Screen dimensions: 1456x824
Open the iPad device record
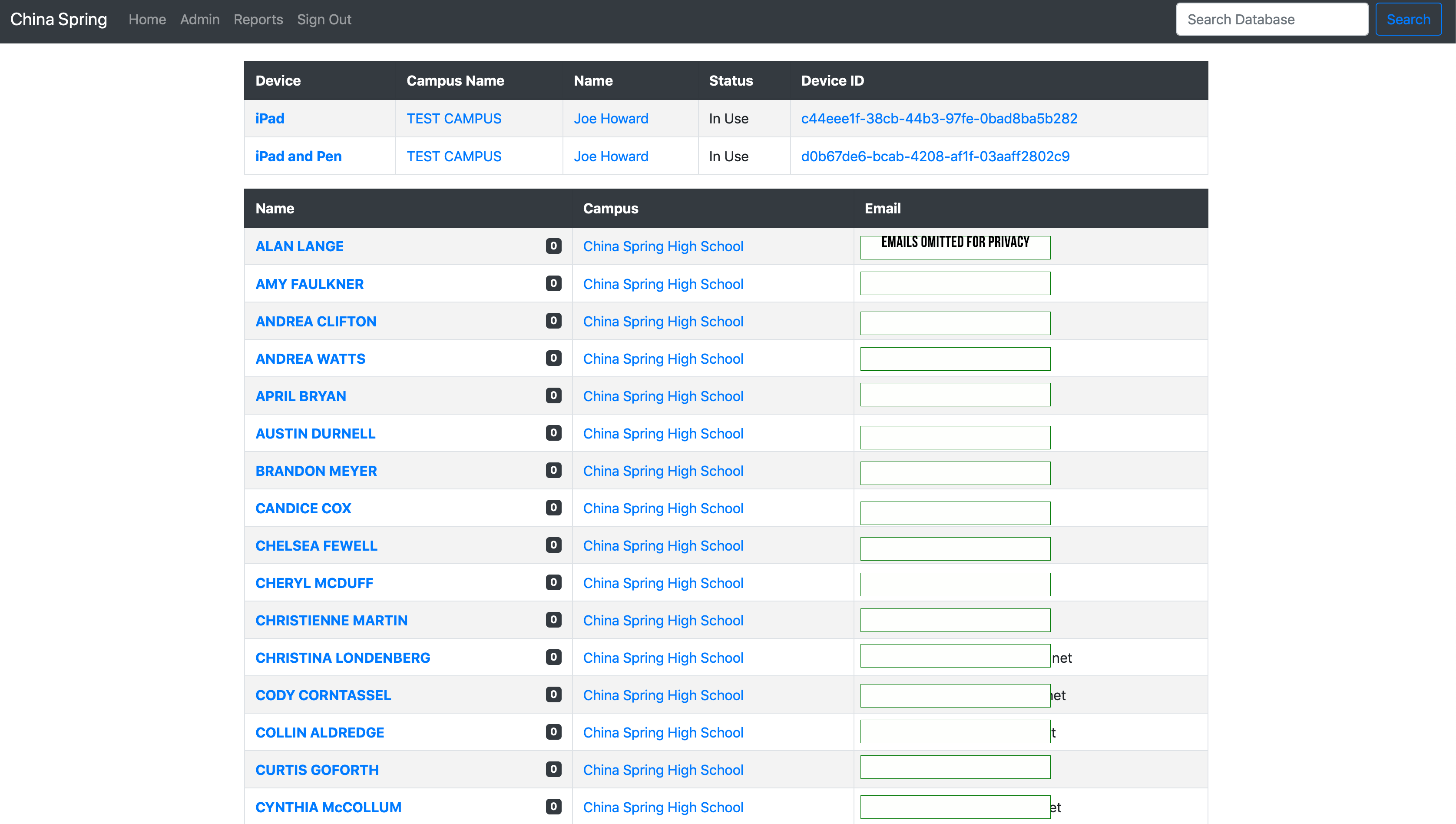270,118
